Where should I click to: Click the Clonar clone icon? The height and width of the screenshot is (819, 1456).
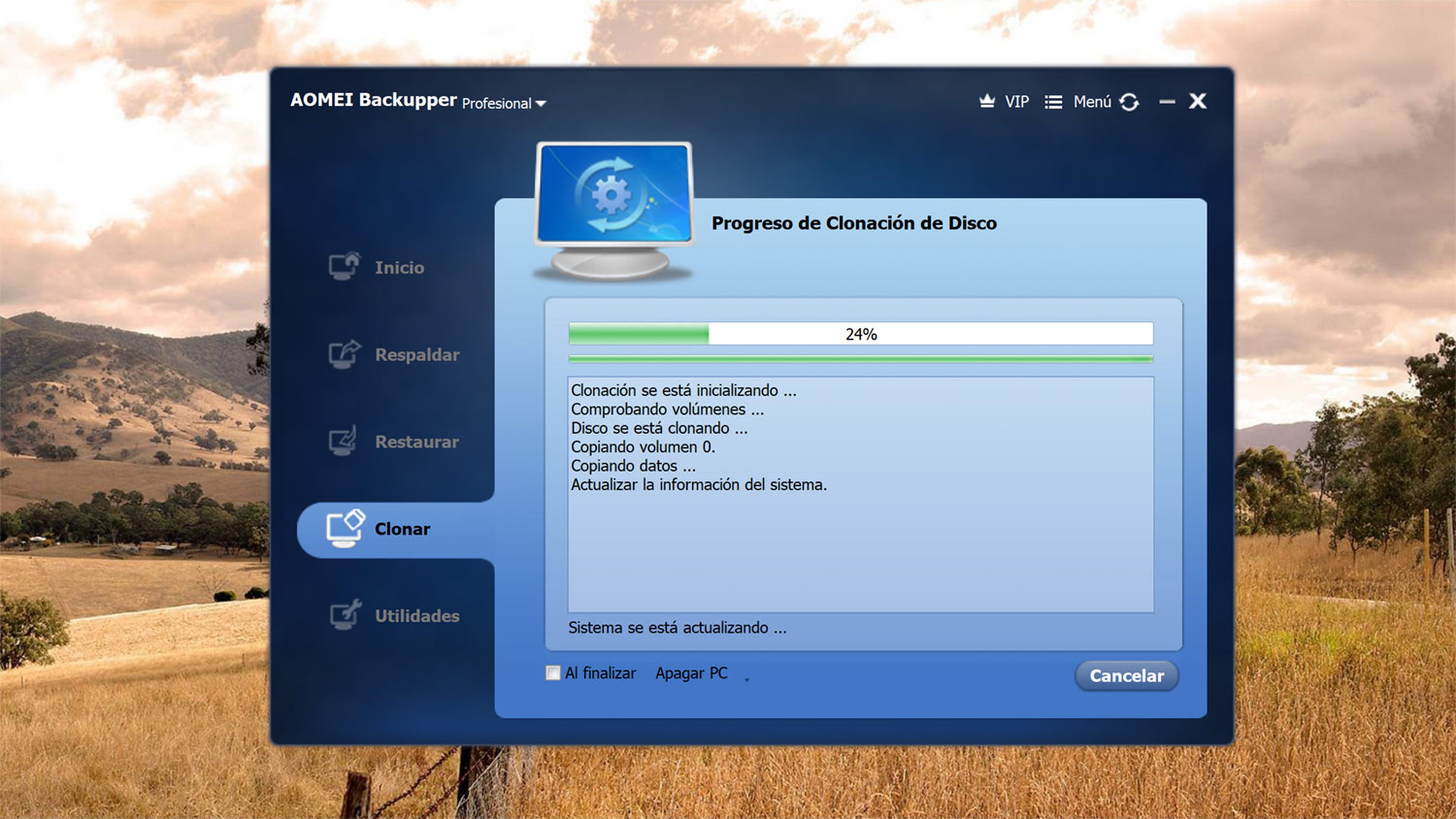tap(345, 529)
